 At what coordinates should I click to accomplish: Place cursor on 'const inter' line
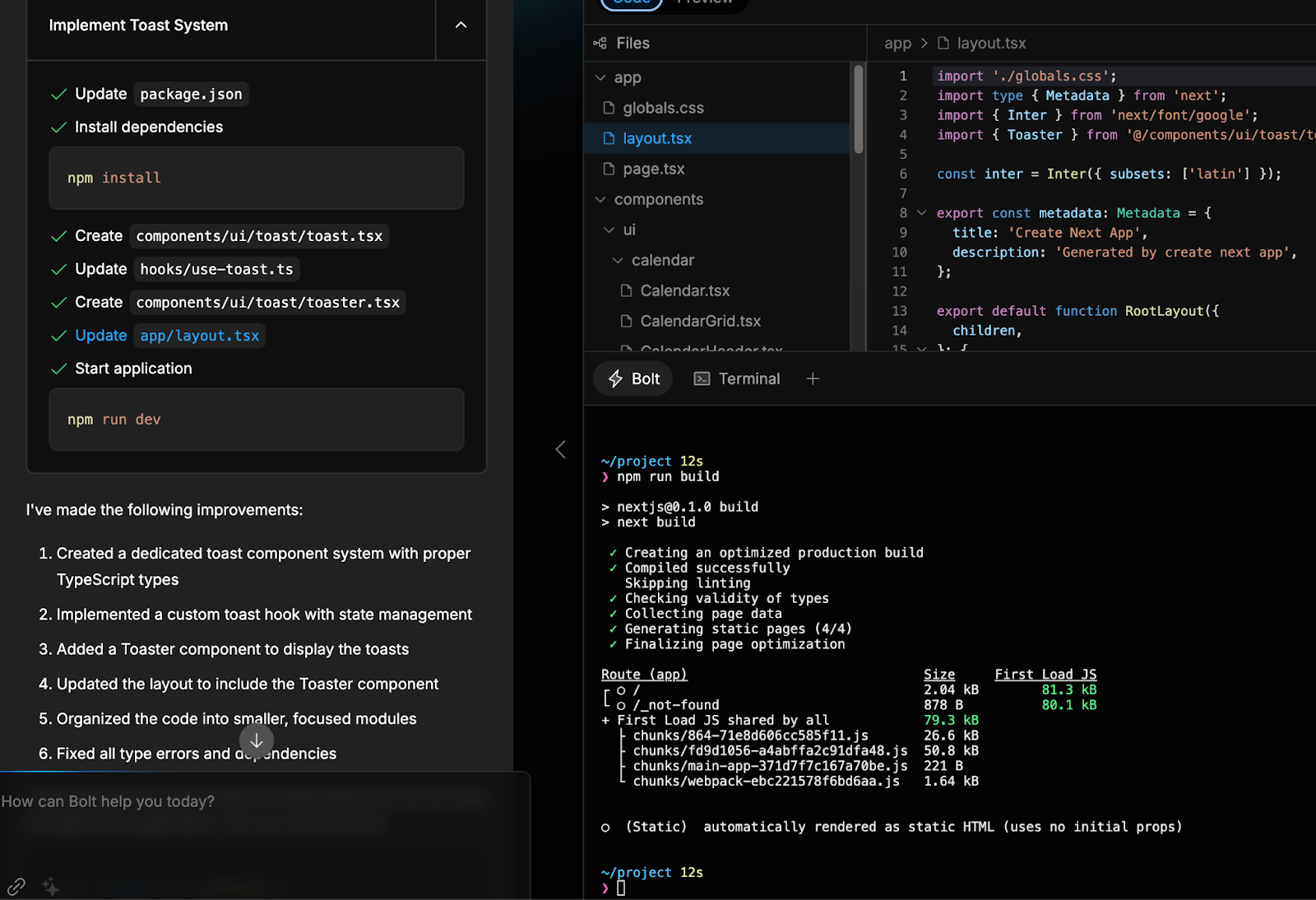tap(1109, 174)
